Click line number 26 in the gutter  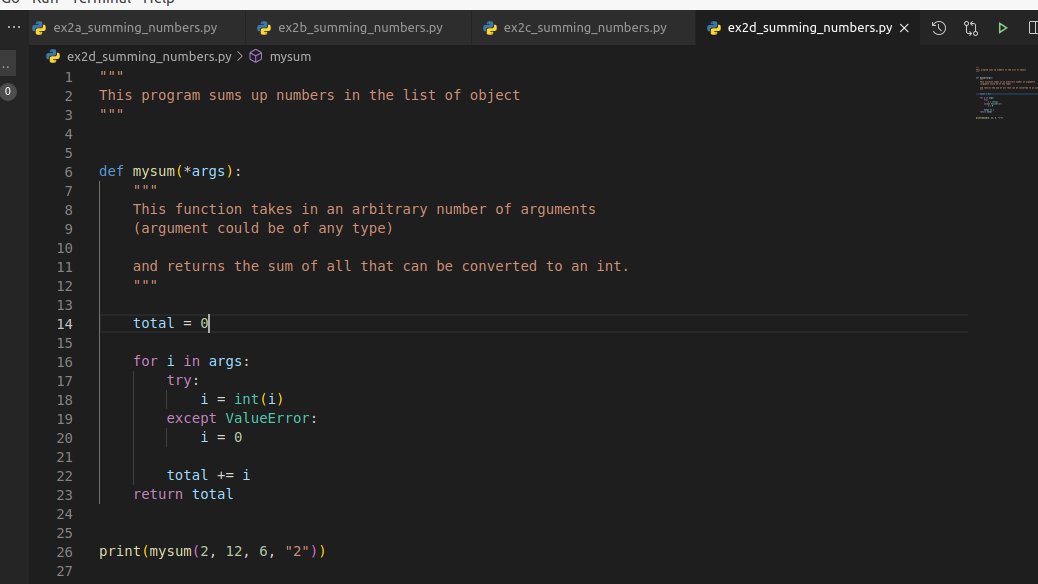[x=64, y=552]
